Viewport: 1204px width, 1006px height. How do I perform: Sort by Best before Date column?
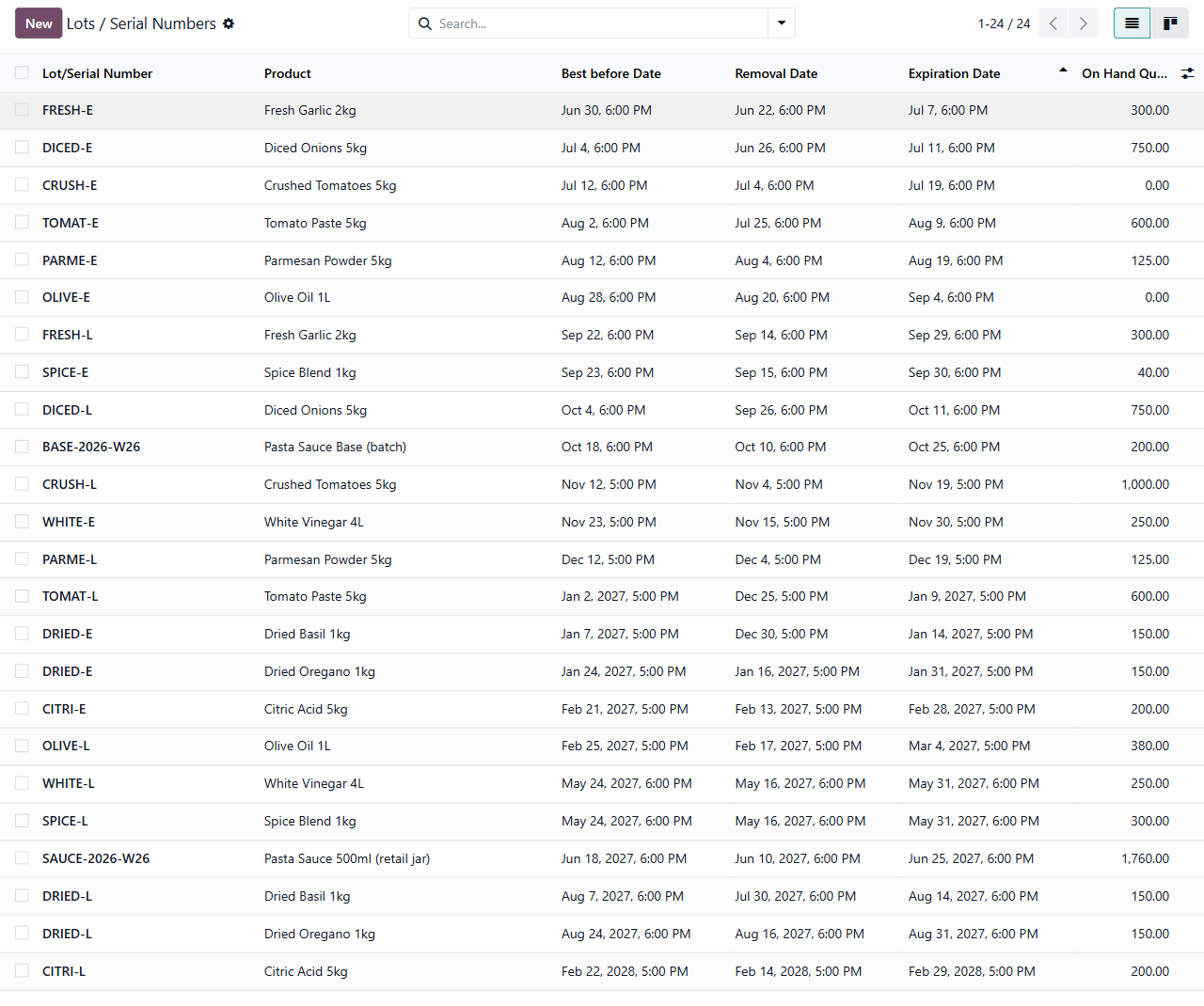pyautogui.click(x=611, y=73)
